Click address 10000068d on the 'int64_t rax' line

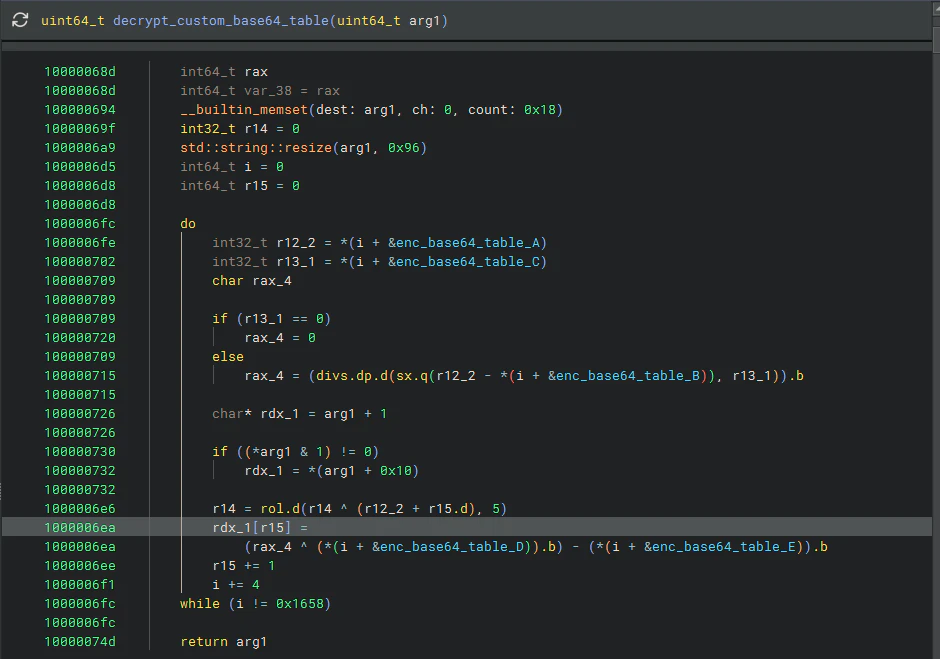tap(80, 71)
